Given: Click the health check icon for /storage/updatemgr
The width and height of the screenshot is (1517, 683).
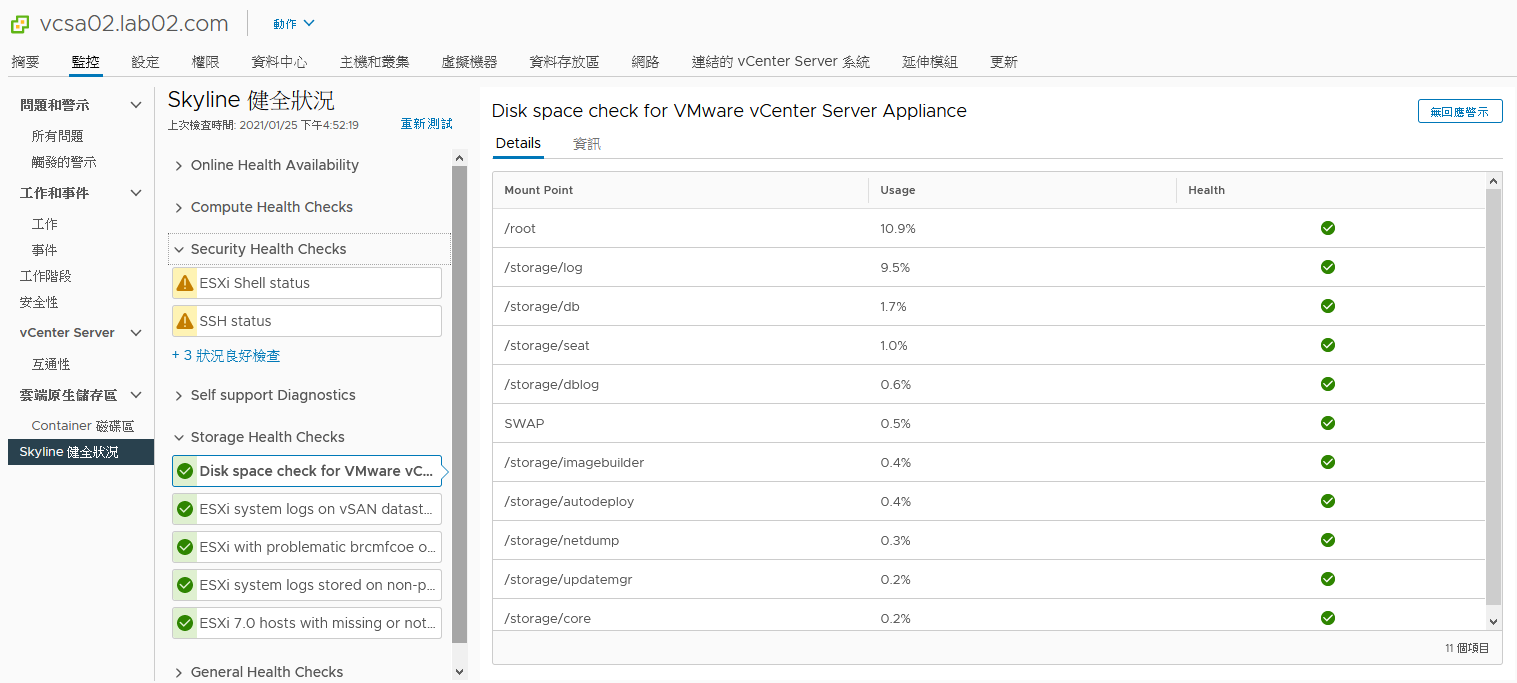Looking at the screenshot, I should pos(1328,579).
